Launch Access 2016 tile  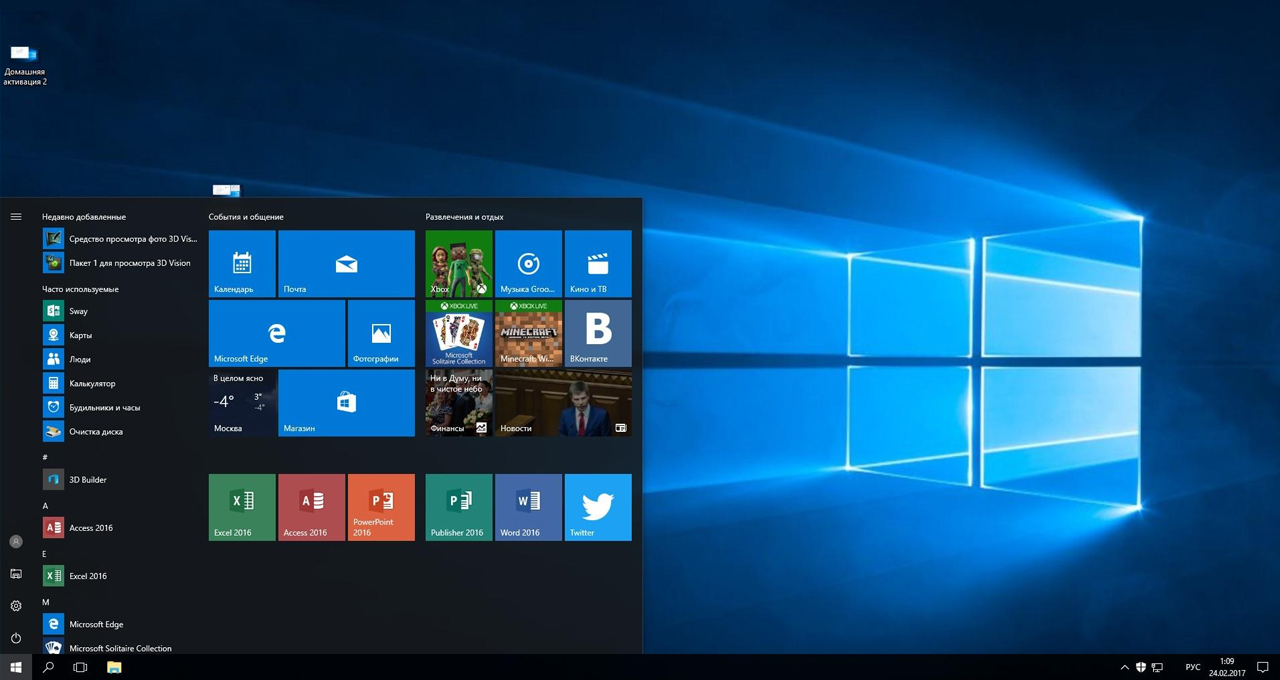pyautogui.click(x=311, y=507)
